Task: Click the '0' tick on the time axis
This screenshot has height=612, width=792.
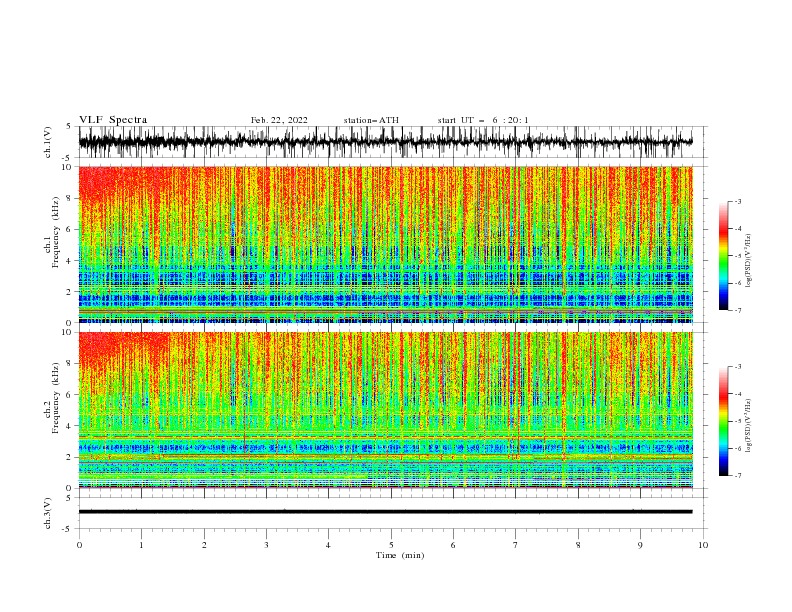Action: 79,545
